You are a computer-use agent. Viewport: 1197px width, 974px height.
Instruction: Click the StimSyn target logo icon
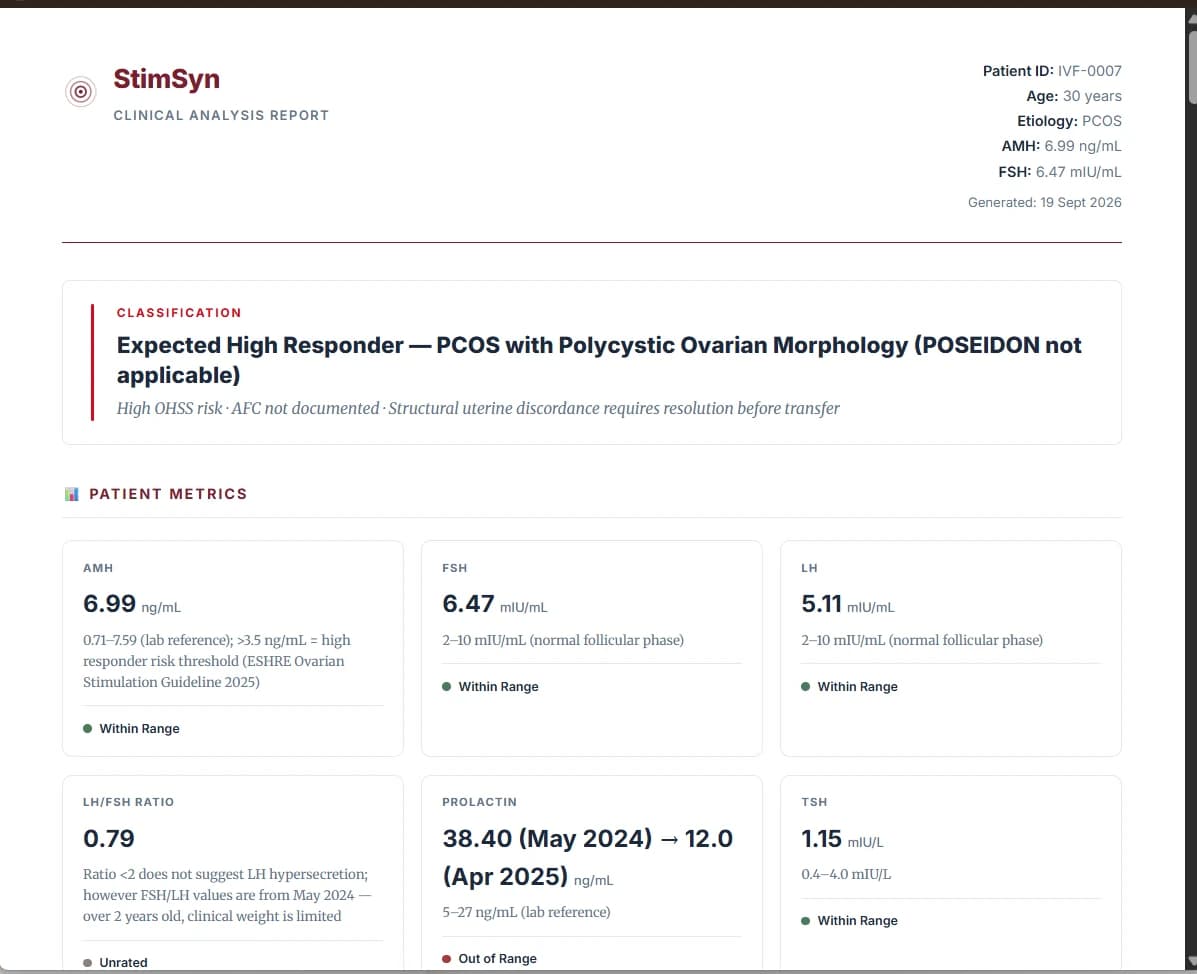pyautogui.click(x=80, y=92)
